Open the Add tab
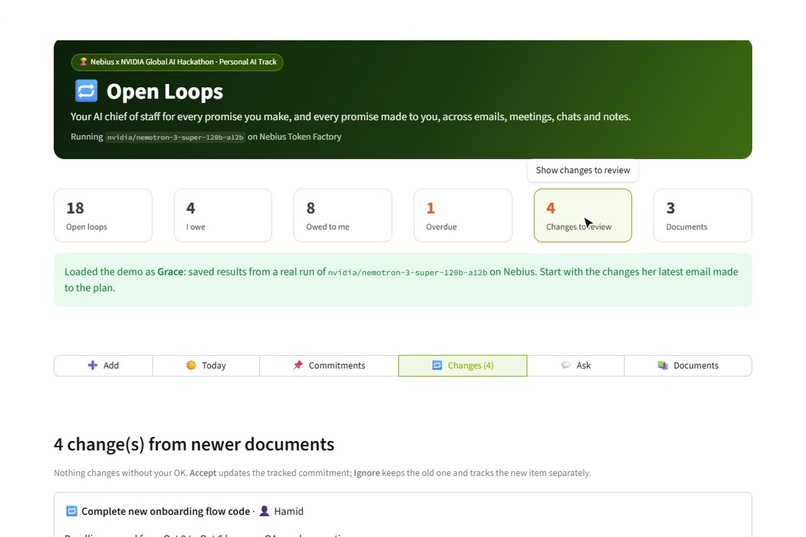The image size is (806, 537). [x=103, y=366]
